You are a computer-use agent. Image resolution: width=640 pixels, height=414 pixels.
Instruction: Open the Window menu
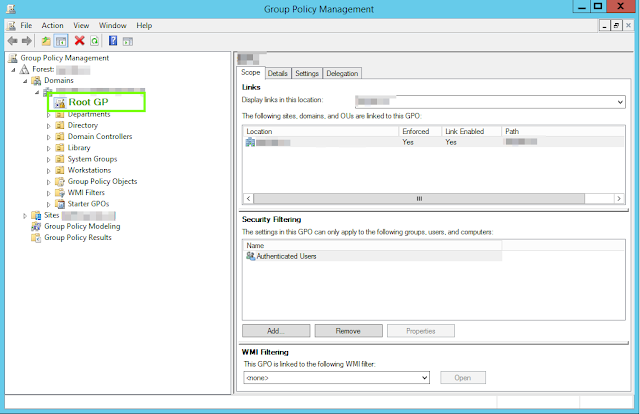[x=113, y=26]
